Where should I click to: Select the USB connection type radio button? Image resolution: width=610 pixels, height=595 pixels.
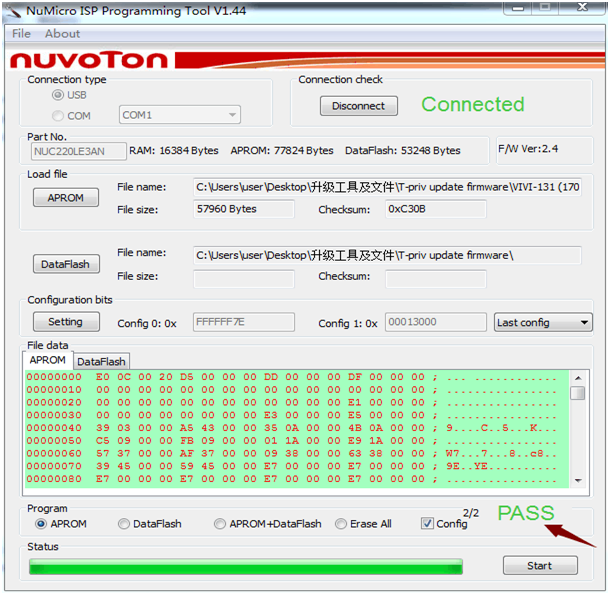(58, 95)
